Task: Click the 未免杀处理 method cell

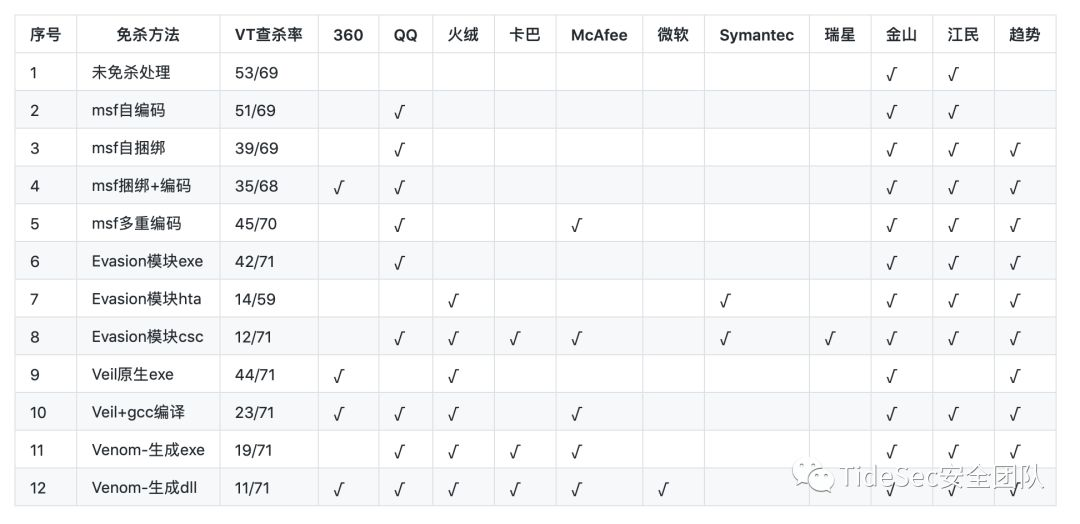Action: [131, 73]
